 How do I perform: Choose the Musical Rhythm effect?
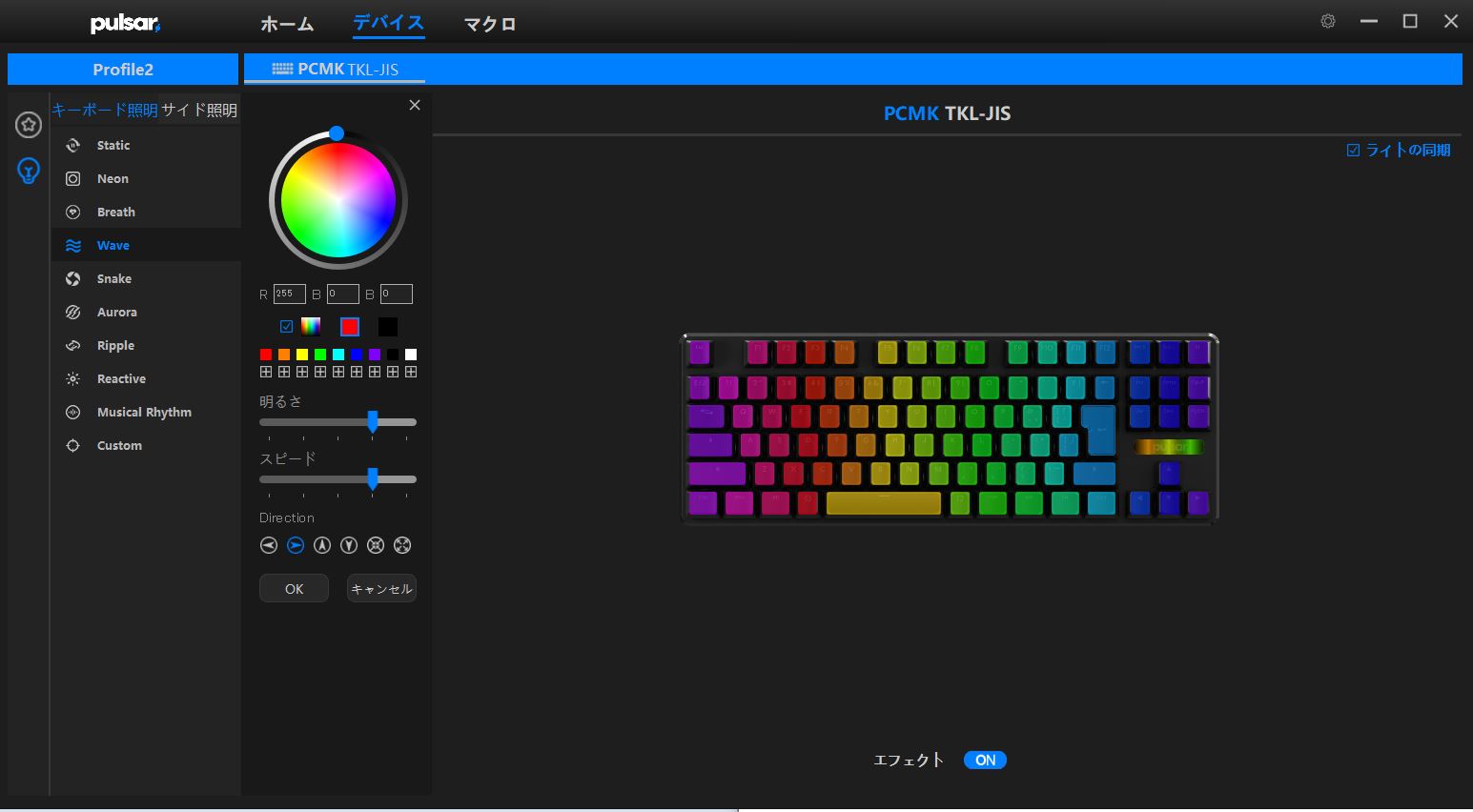tap(146, 412)
